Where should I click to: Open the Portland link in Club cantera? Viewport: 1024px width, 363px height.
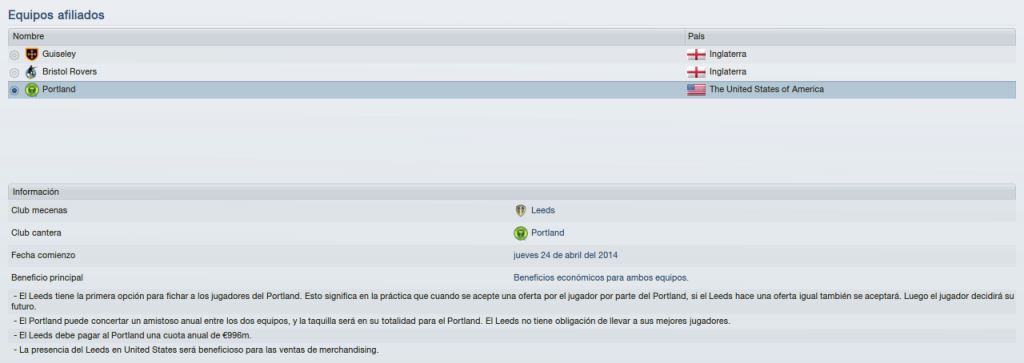(x=548, y=232)
